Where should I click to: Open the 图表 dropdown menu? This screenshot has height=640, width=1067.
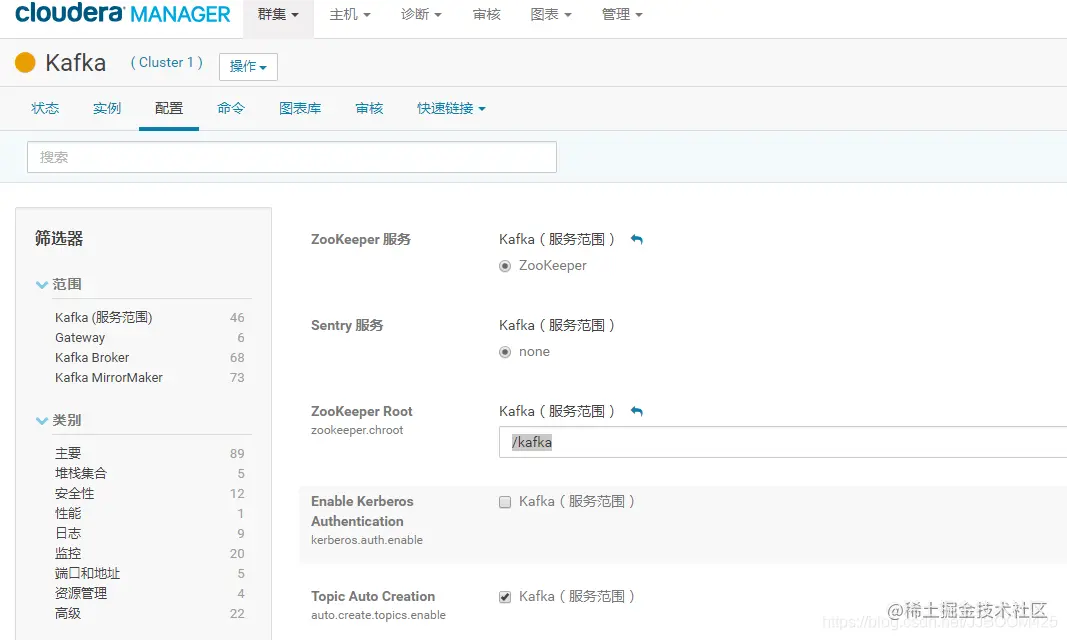[x=551, y=14]
